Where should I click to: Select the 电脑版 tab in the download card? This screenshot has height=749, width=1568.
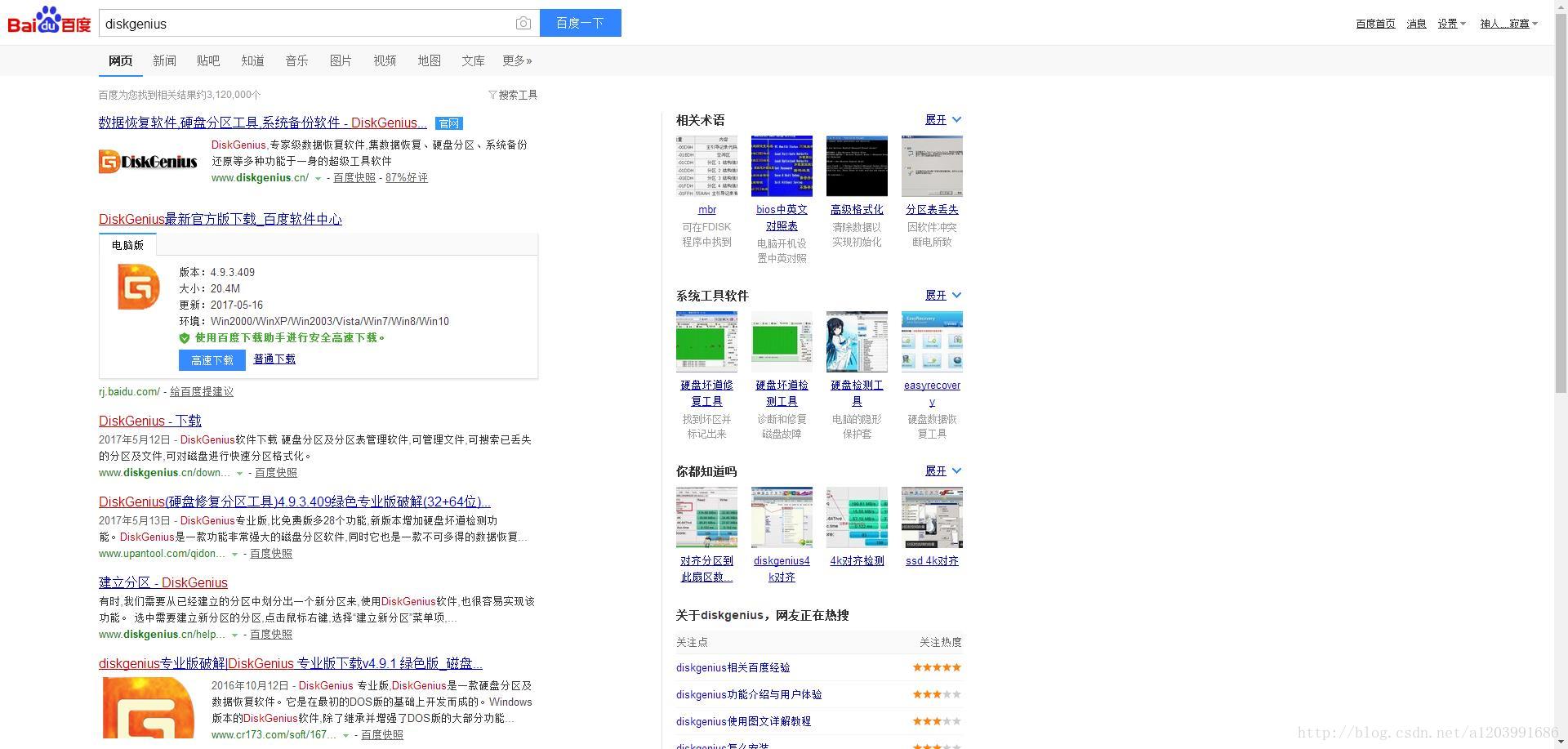[127, 244]
